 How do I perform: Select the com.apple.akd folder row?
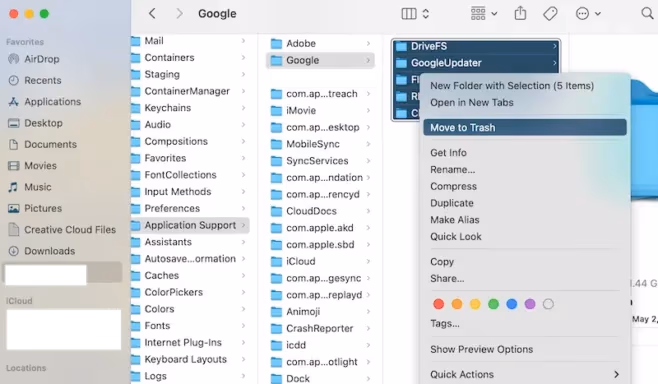coord(320,228)
